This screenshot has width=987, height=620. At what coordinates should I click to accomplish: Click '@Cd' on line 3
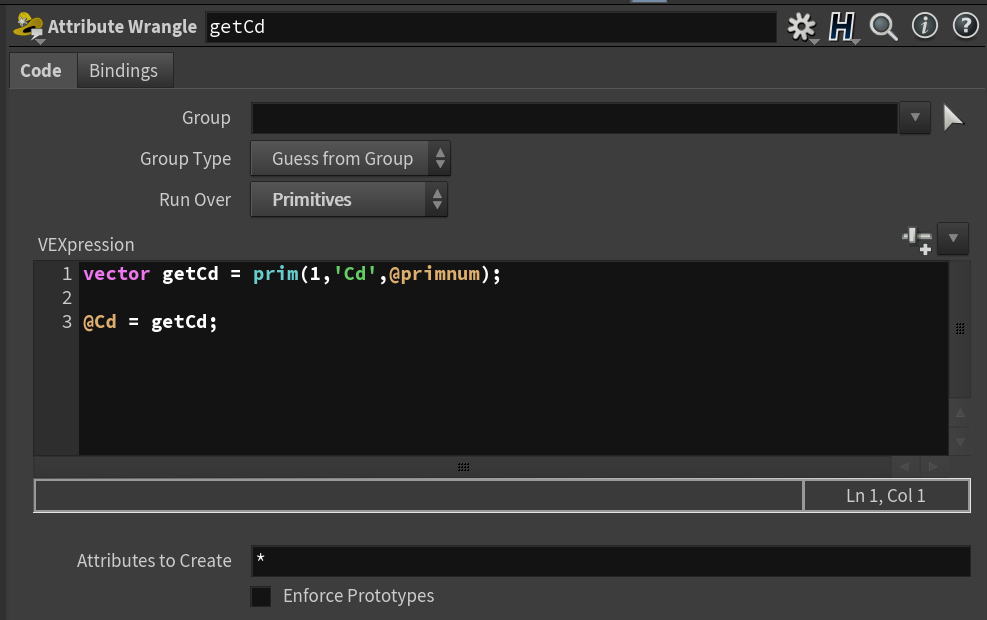click(100, 322)
